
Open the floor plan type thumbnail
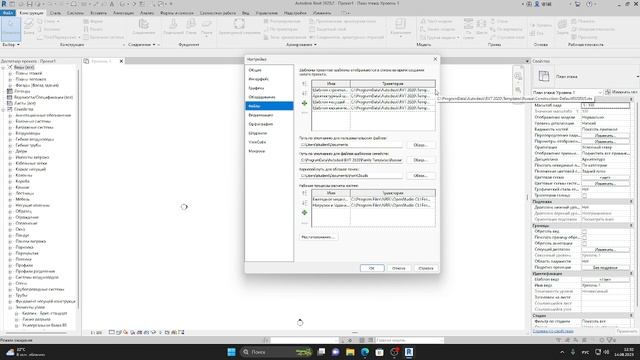pyautogui.click(x=544, y=76)
